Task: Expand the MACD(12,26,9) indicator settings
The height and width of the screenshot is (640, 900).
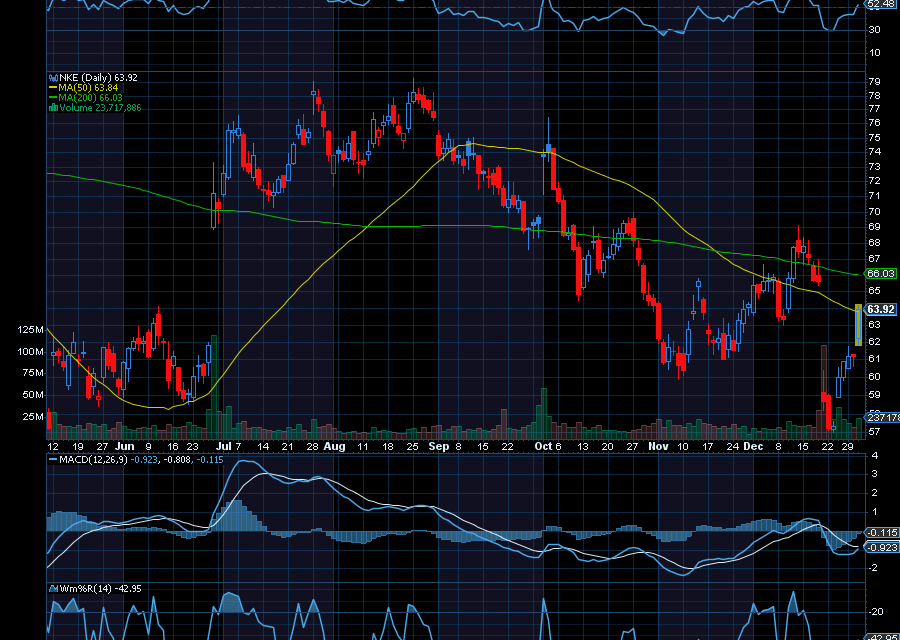Action: [x=93, y=459]
